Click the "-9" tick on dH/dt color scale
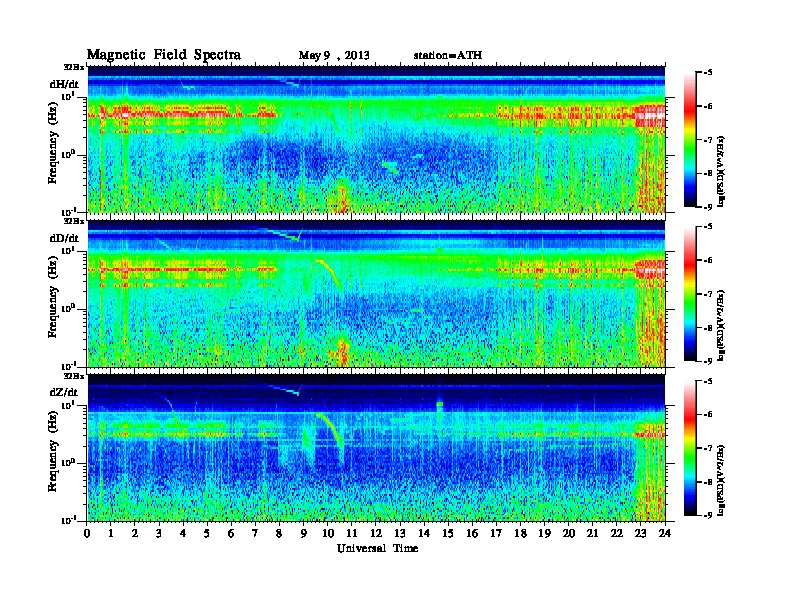Image resolution: width=792 pixels, height=612 pixels. click(x=708, y=207)
